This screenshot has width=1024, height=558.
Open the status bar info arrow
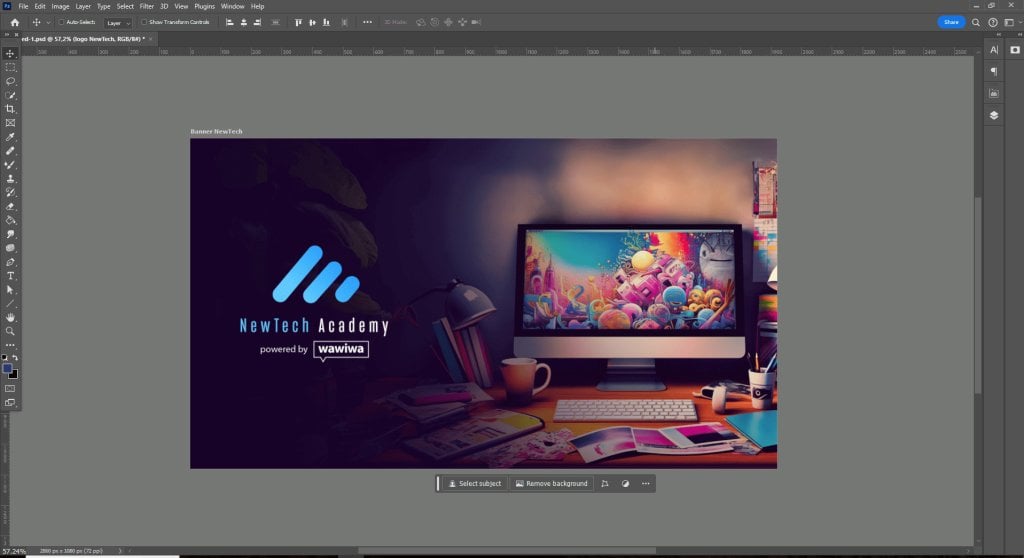point(120,551)
